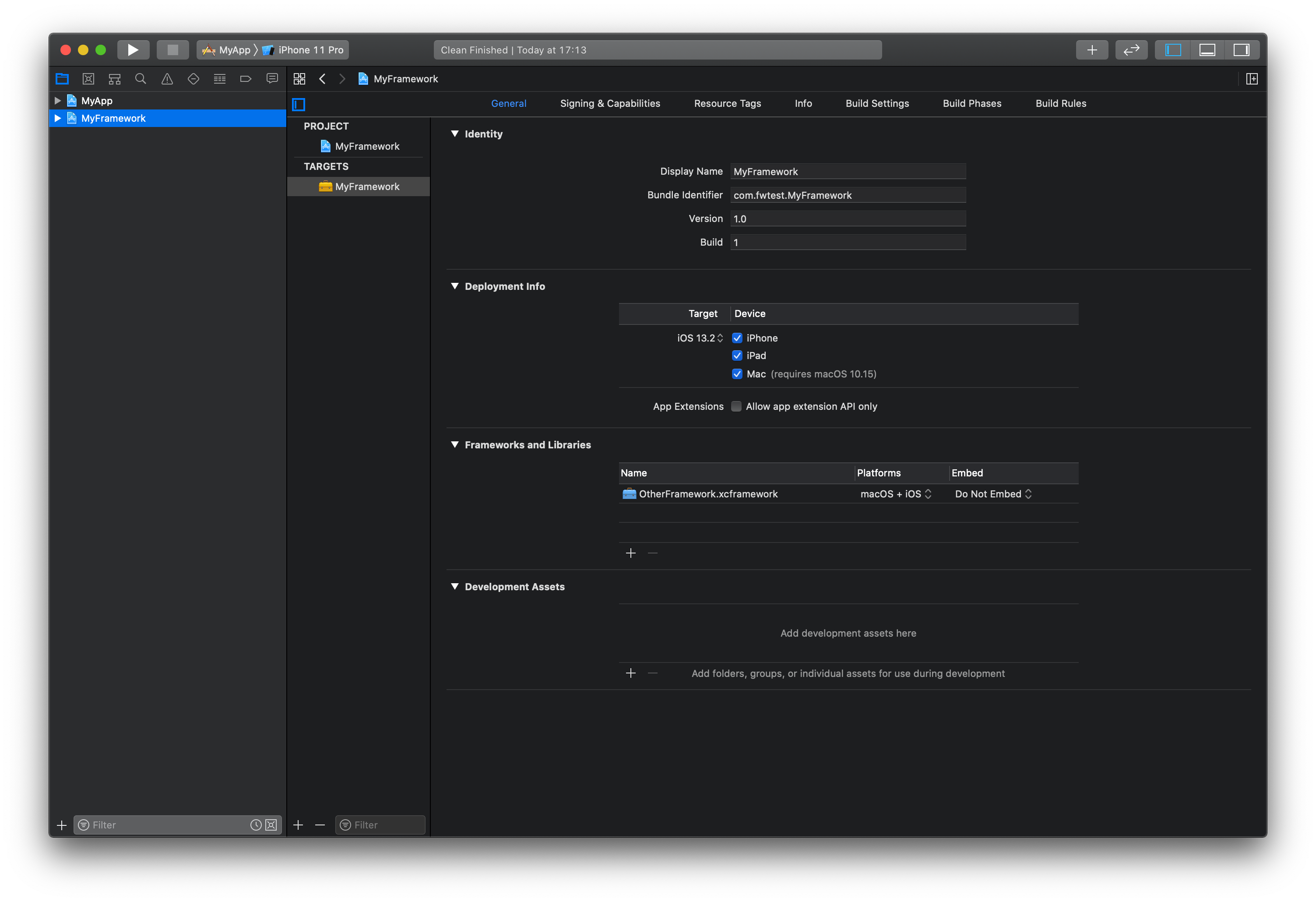Expand the MyApp project tree item
1316x902 pixels.
click(58, 101)
